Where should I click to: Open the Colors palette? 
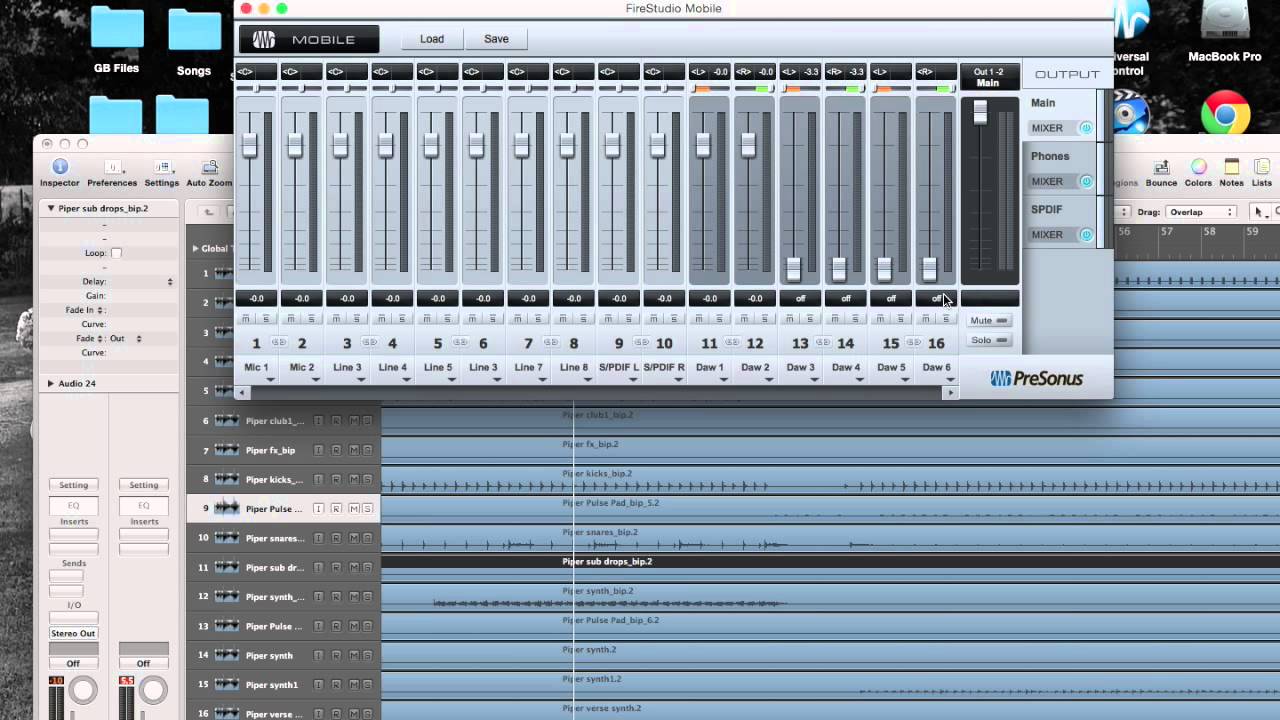click(1198, 172)
